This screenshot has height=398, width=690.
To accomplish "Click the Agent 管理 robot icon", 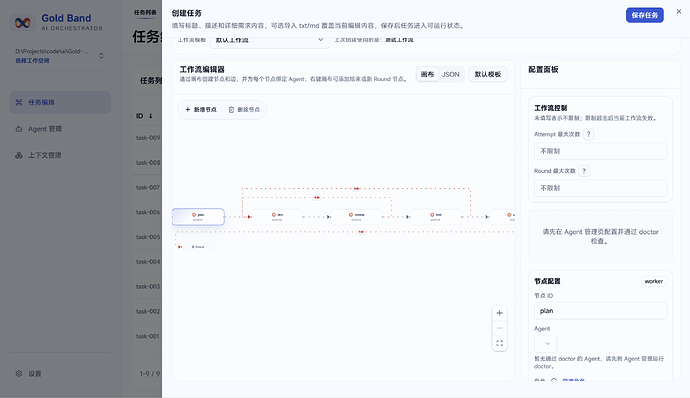I will [18, 129].
